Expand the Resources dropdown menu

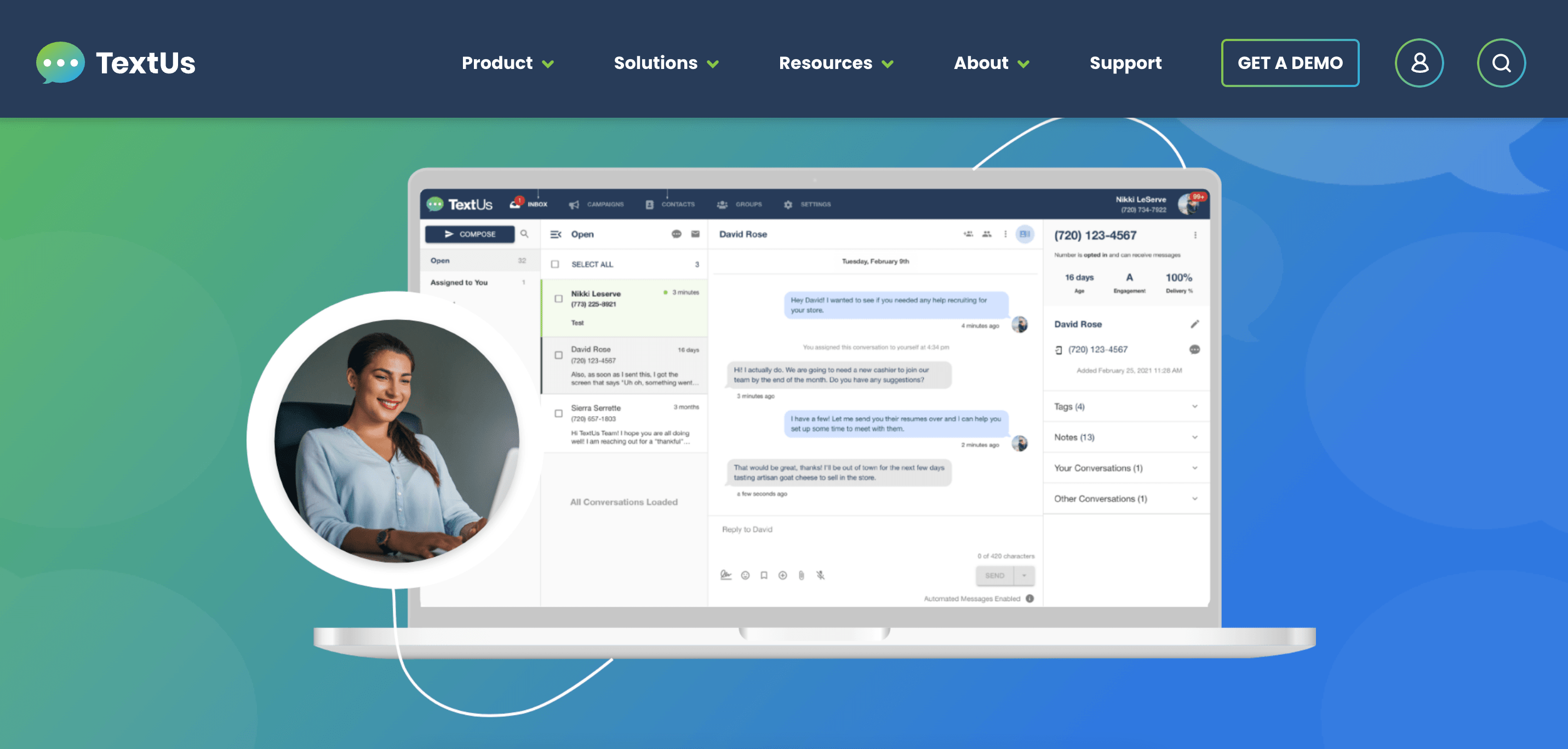tap(837, 62)
